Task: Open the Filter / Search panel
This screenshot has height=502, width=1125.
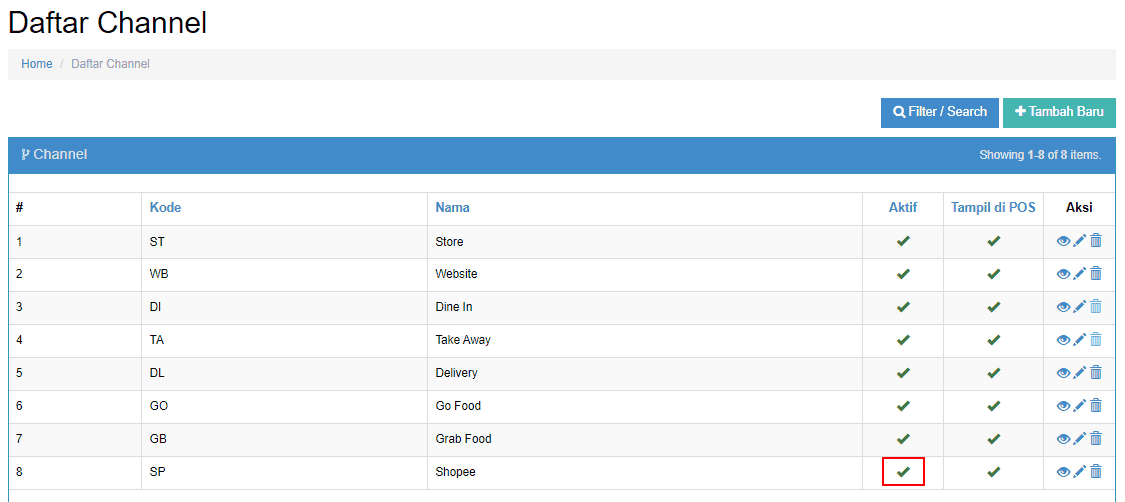Action: (x=940, y=113)
